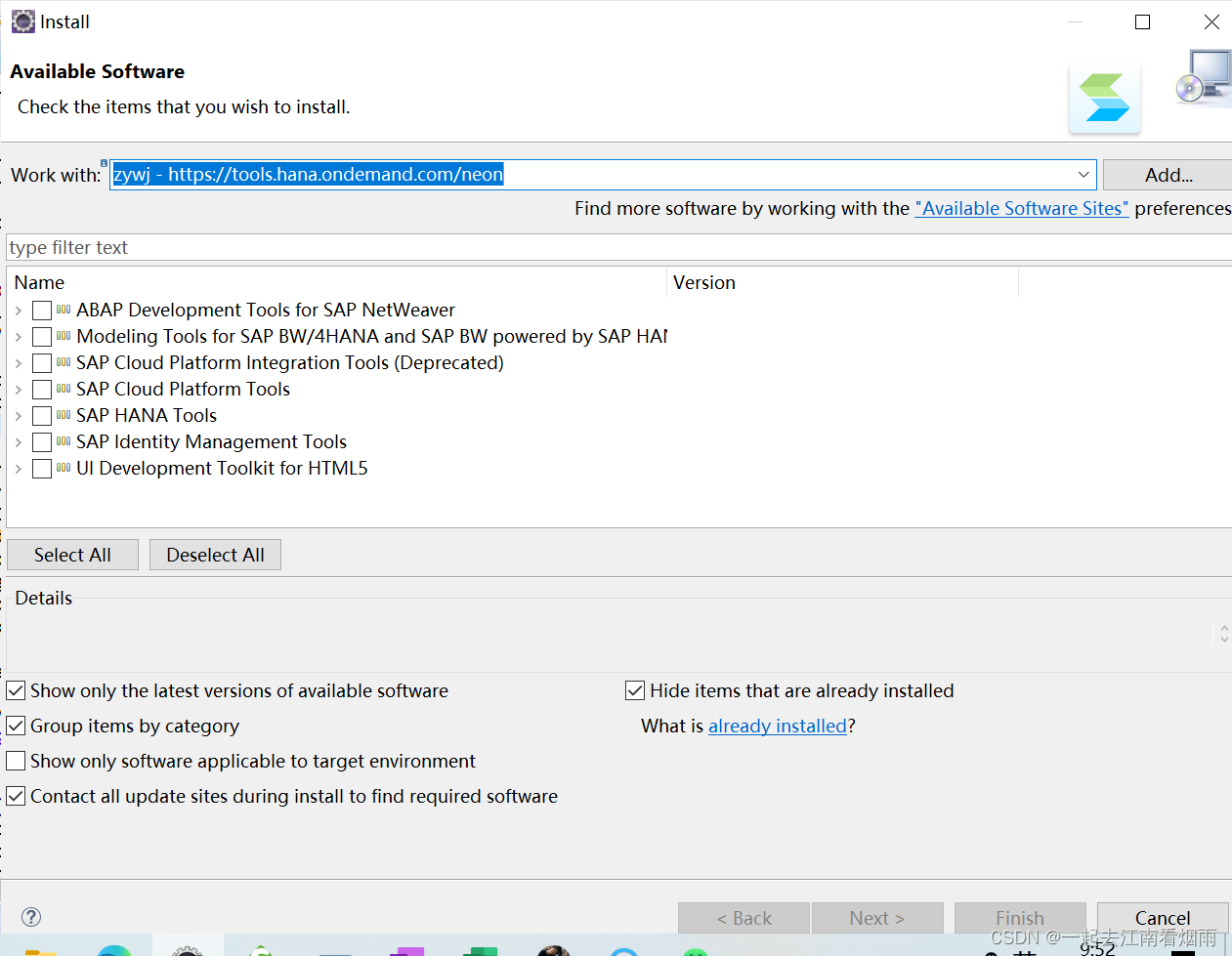Enable Show only software applicable to target environment
Screen dimensions: 1232x956
15,761
